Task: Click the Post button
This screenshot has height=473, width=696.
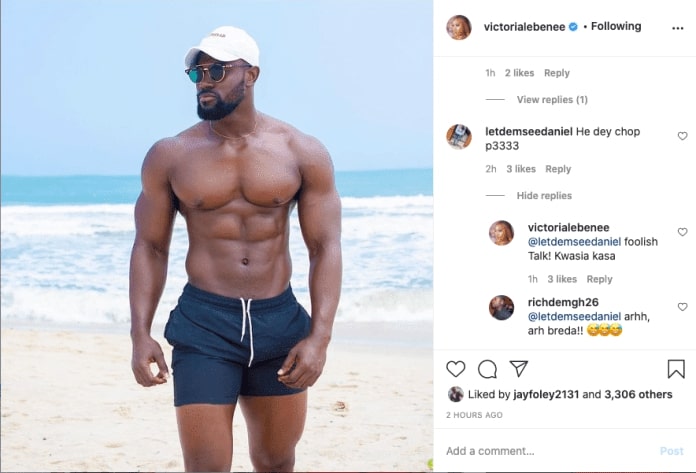Action: pyautogui.click(x=671, y=451)
